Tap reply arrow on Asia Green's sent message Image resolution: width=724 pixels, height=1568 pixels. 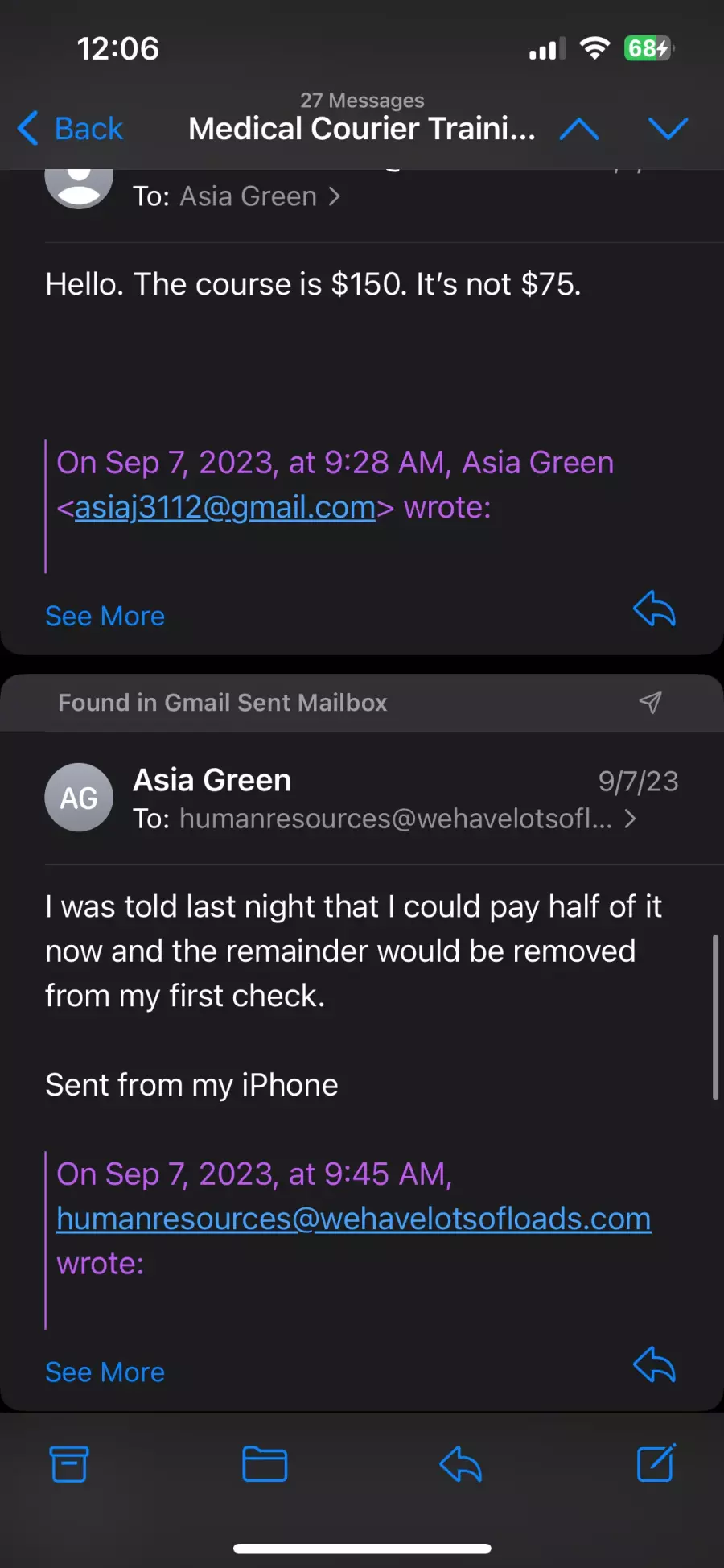pos(654,1364)
